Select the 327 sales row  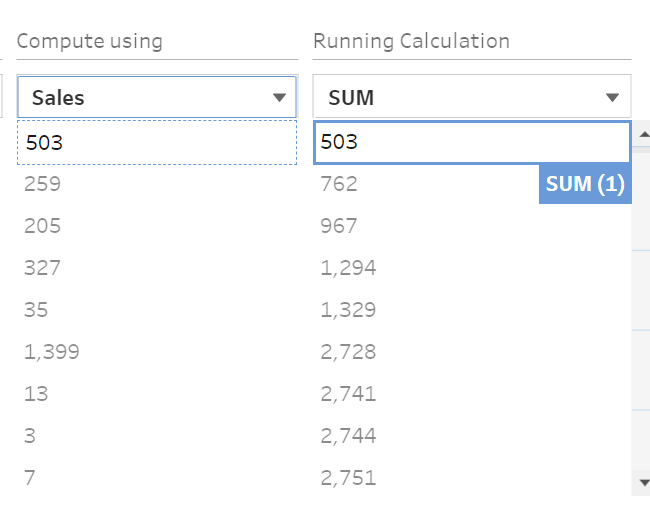157,268
